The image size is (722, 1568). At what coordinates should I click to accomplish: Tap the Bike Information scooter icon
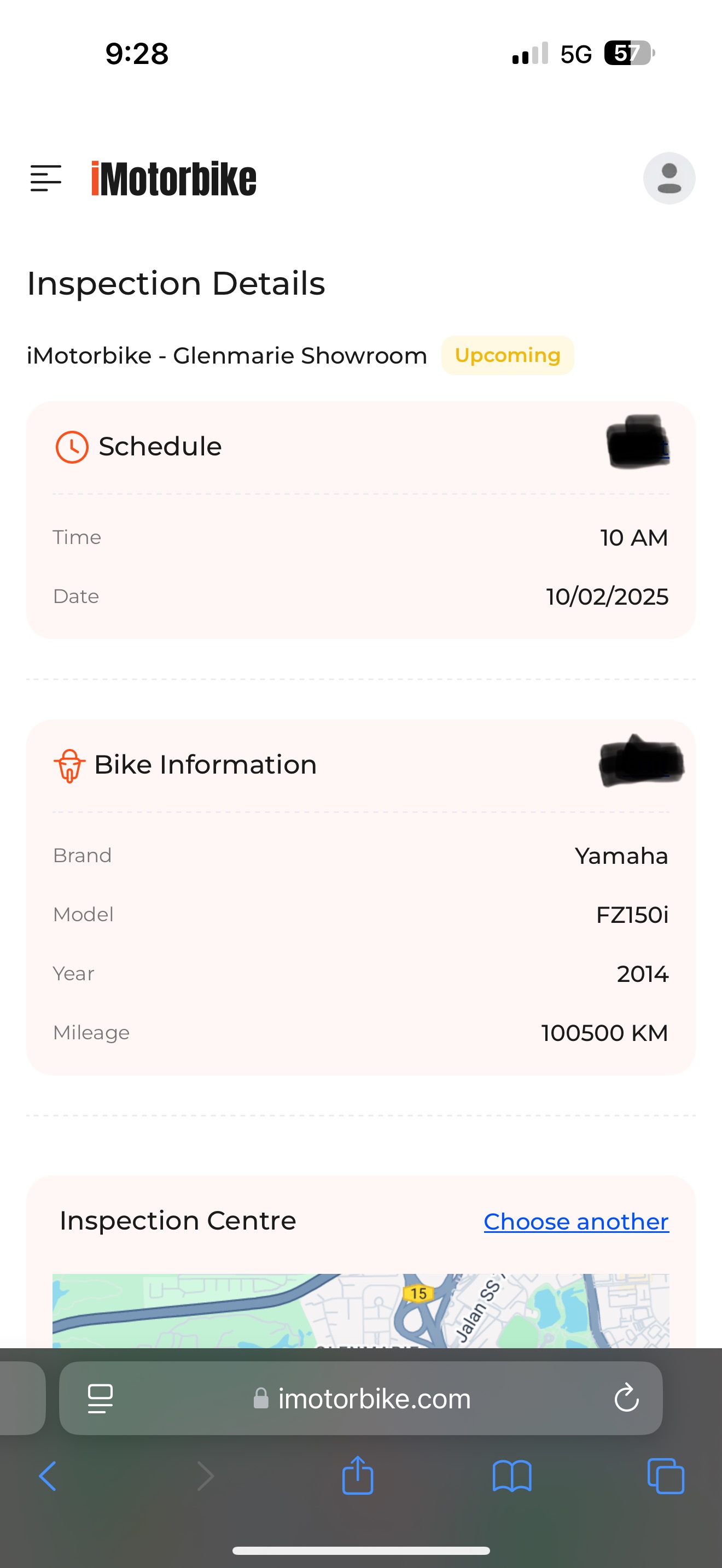(69, 765)
